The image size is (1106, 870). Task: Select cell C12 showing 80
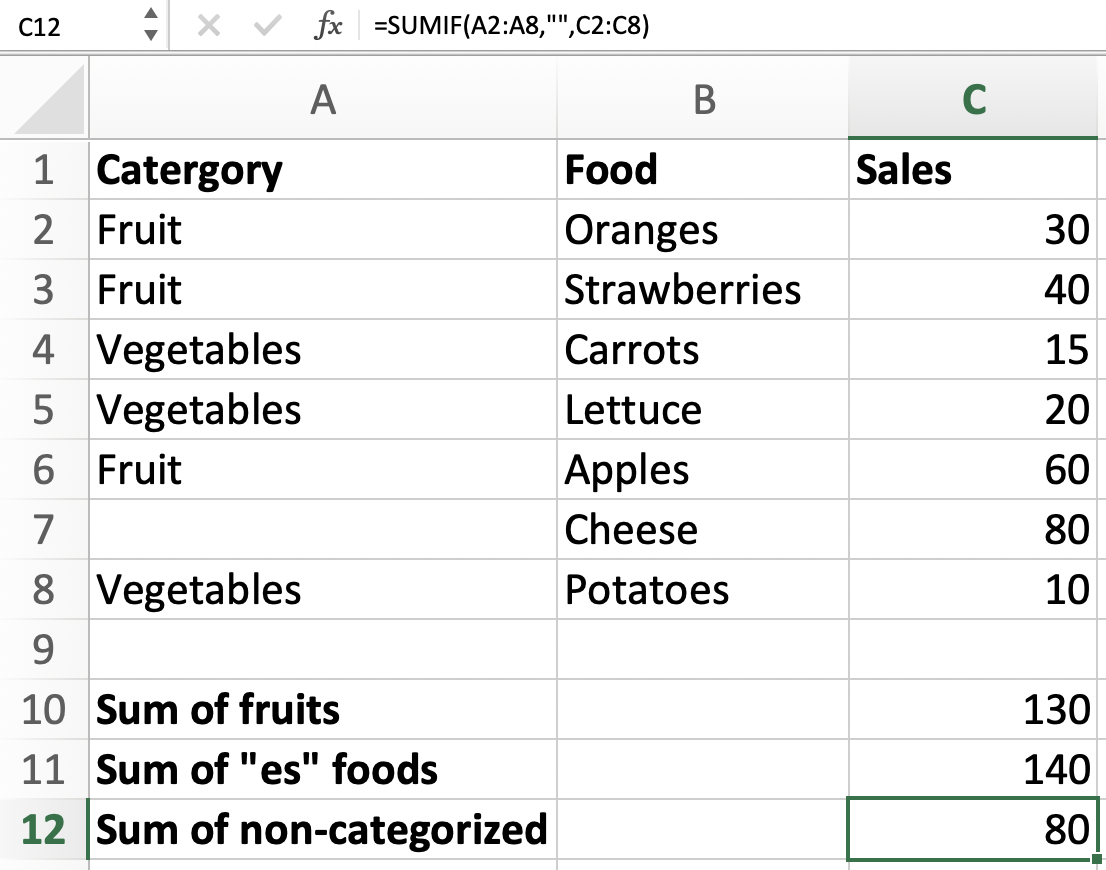pyautogui.click(x=974, y=830)
